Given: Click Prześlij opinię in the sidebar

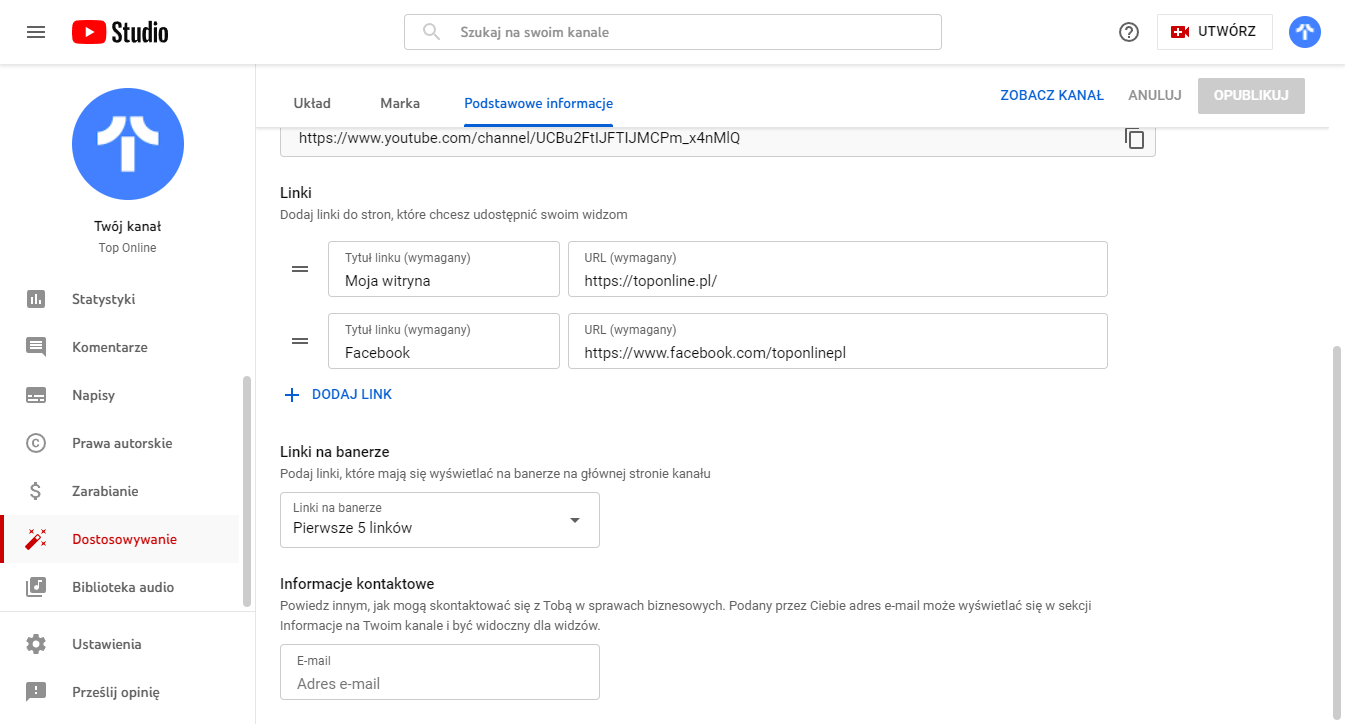Looking at the screenshot, I should [x=120, y=692].
